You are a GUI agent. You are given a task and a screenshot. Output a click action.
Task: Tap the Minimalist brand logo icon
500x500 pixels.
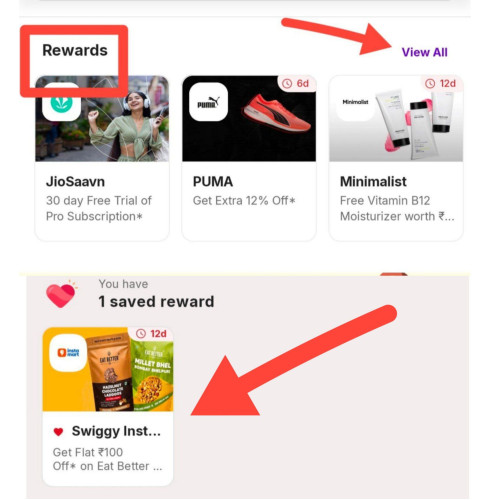point(355,102)
